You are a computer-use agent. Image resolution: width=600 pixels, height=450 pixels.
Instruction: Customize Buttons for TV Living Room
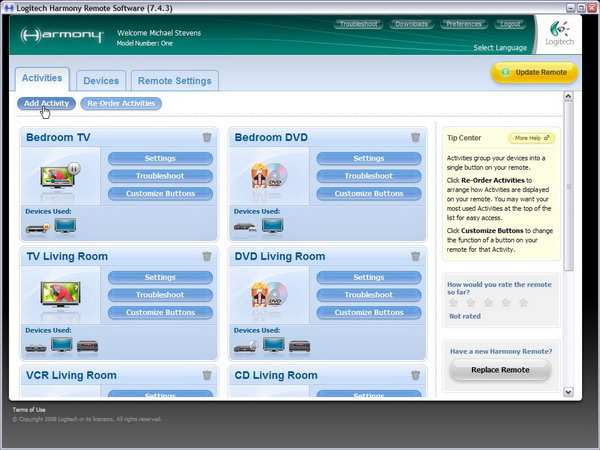[160, 313]
